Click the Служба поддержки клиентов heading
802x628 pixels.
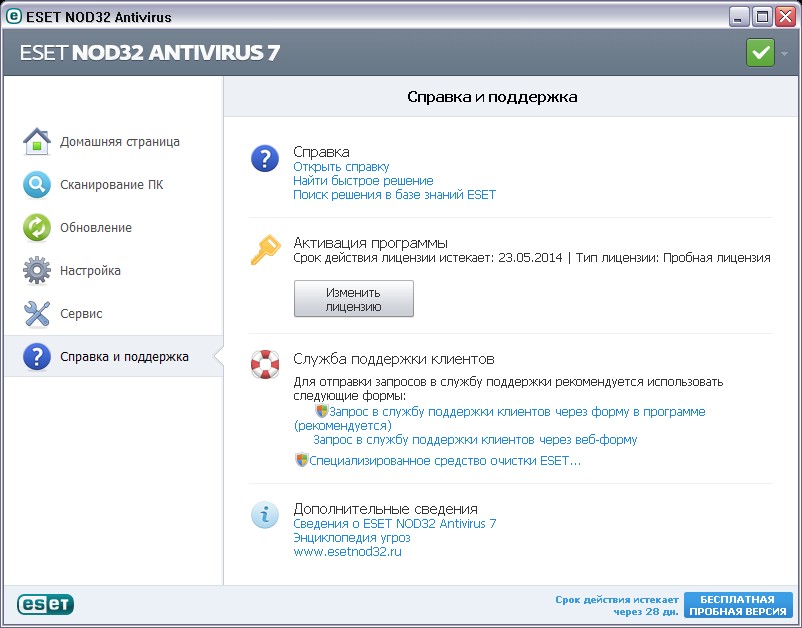coord(394,360)
